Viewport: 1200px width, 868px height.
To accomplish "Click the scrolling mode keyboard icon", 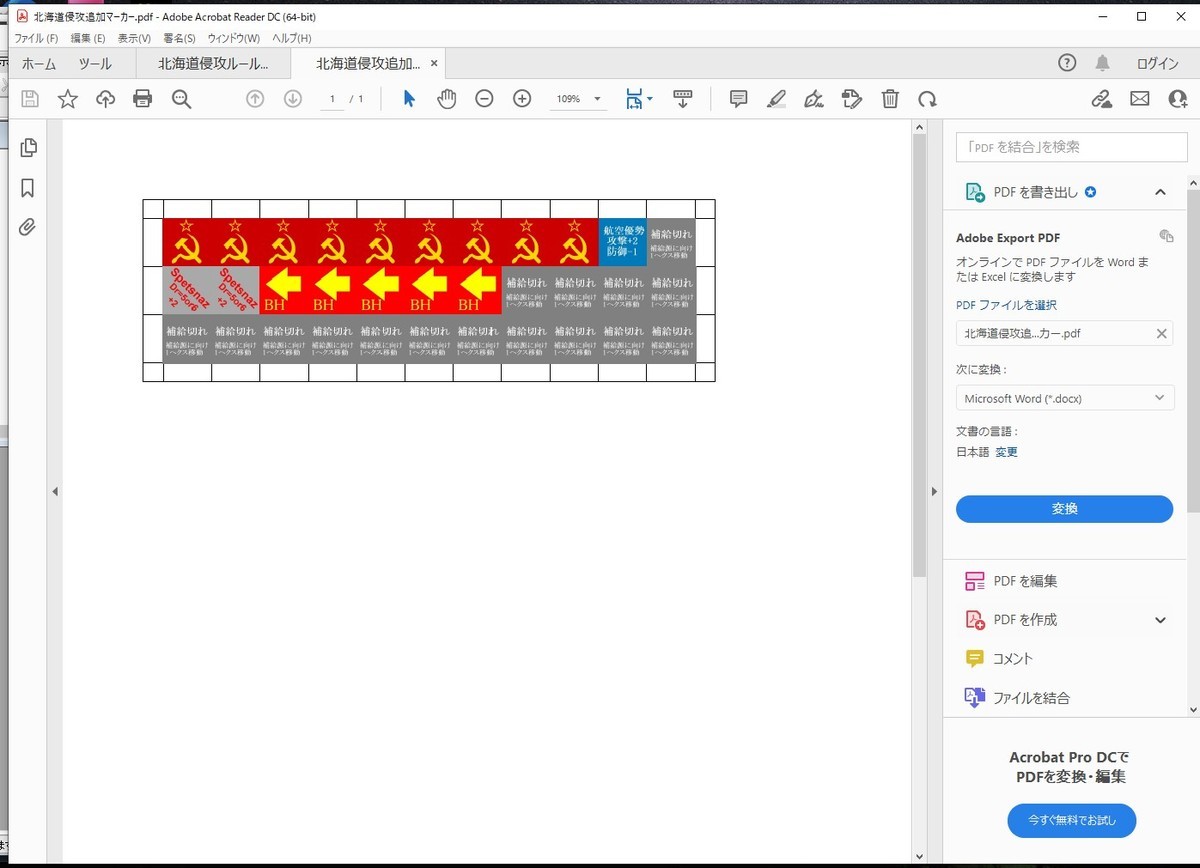I will 683,99.
